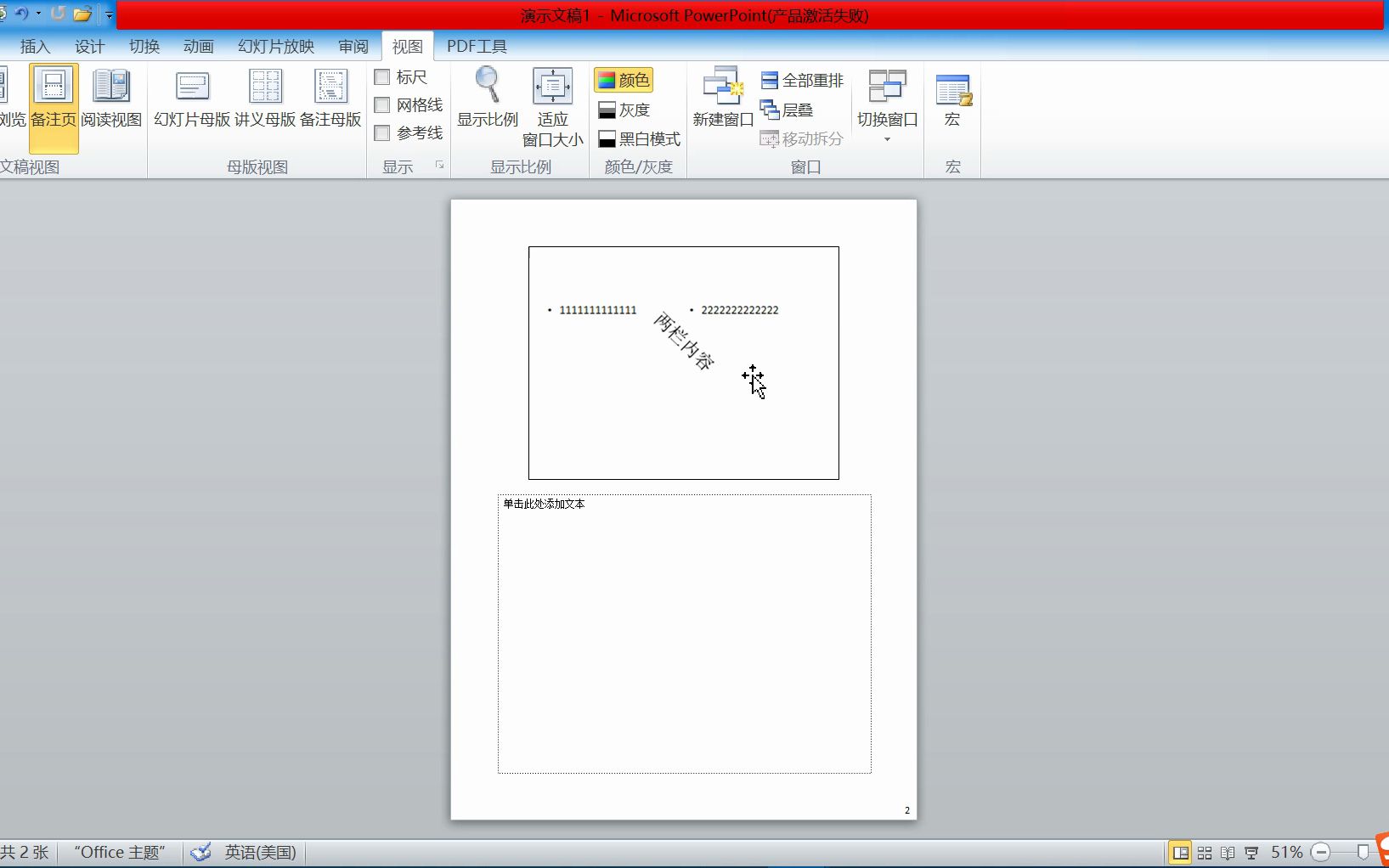Open 备注母版 notes master view
The width and height of the screenshot is (1389, 868).
click(x=330, y=100)
